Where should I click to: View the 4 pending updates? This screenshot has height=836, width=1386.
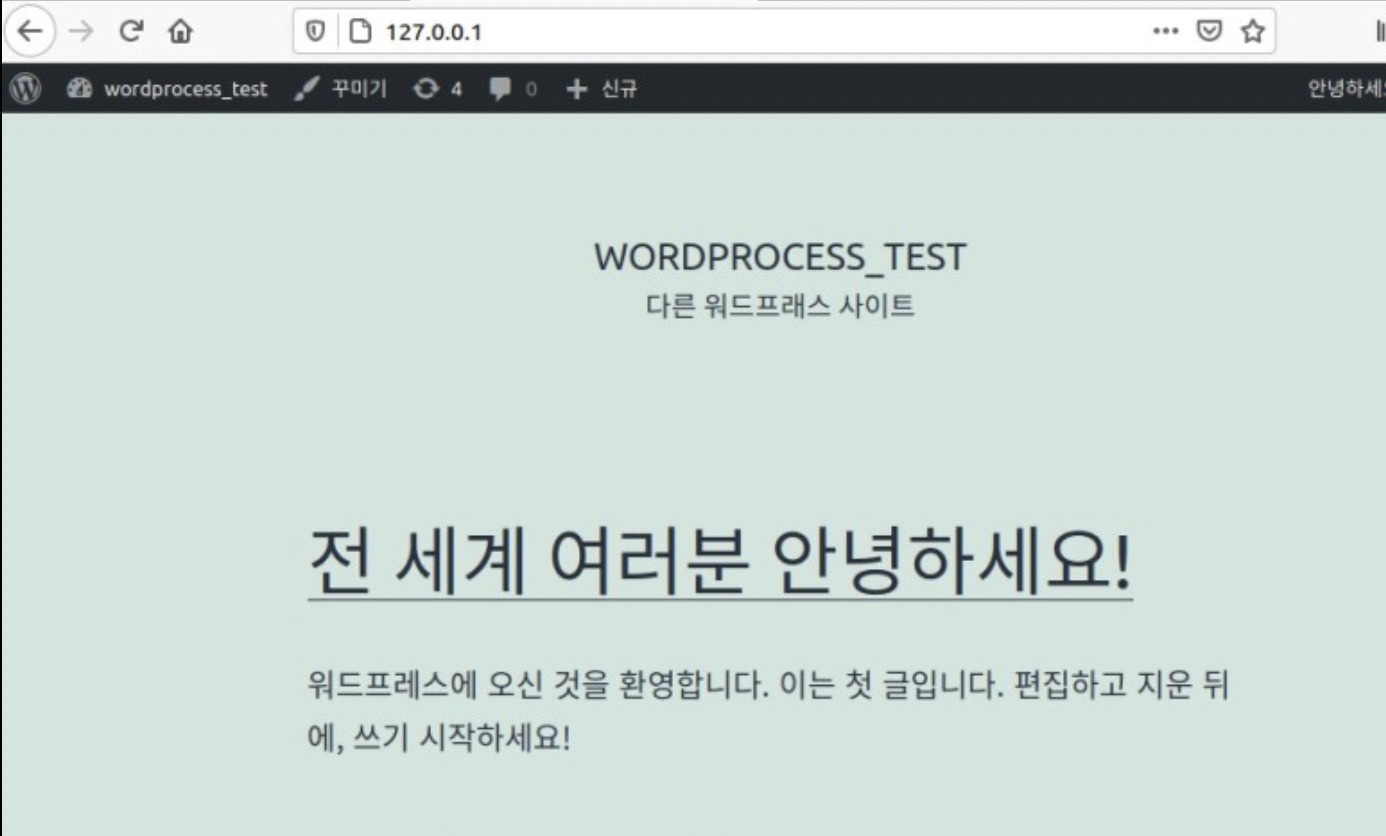(438, 89)
